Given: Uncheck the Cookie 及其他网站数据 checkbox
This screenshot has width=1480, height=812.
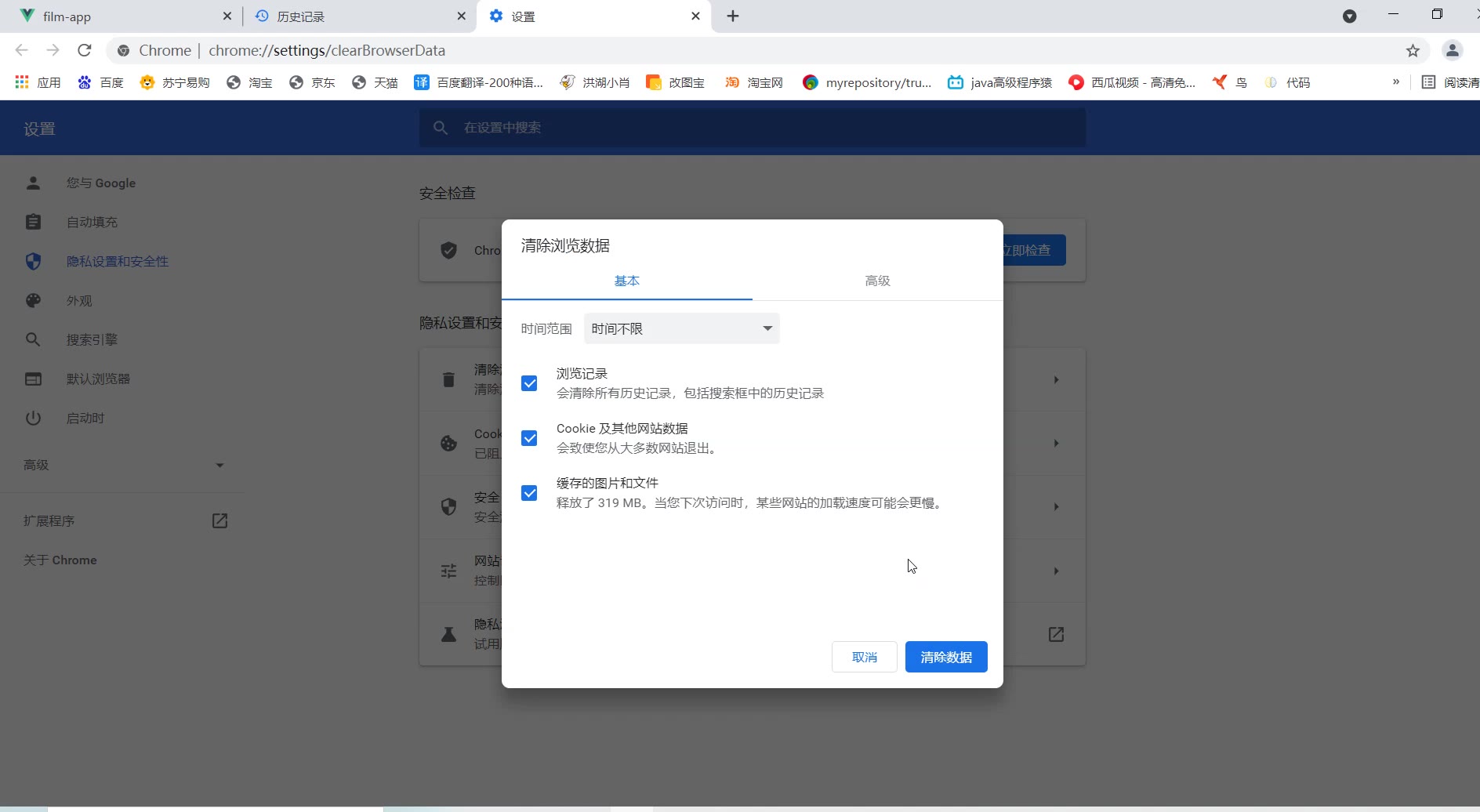Looking at the screenshot, I should (x=529, y=438).
